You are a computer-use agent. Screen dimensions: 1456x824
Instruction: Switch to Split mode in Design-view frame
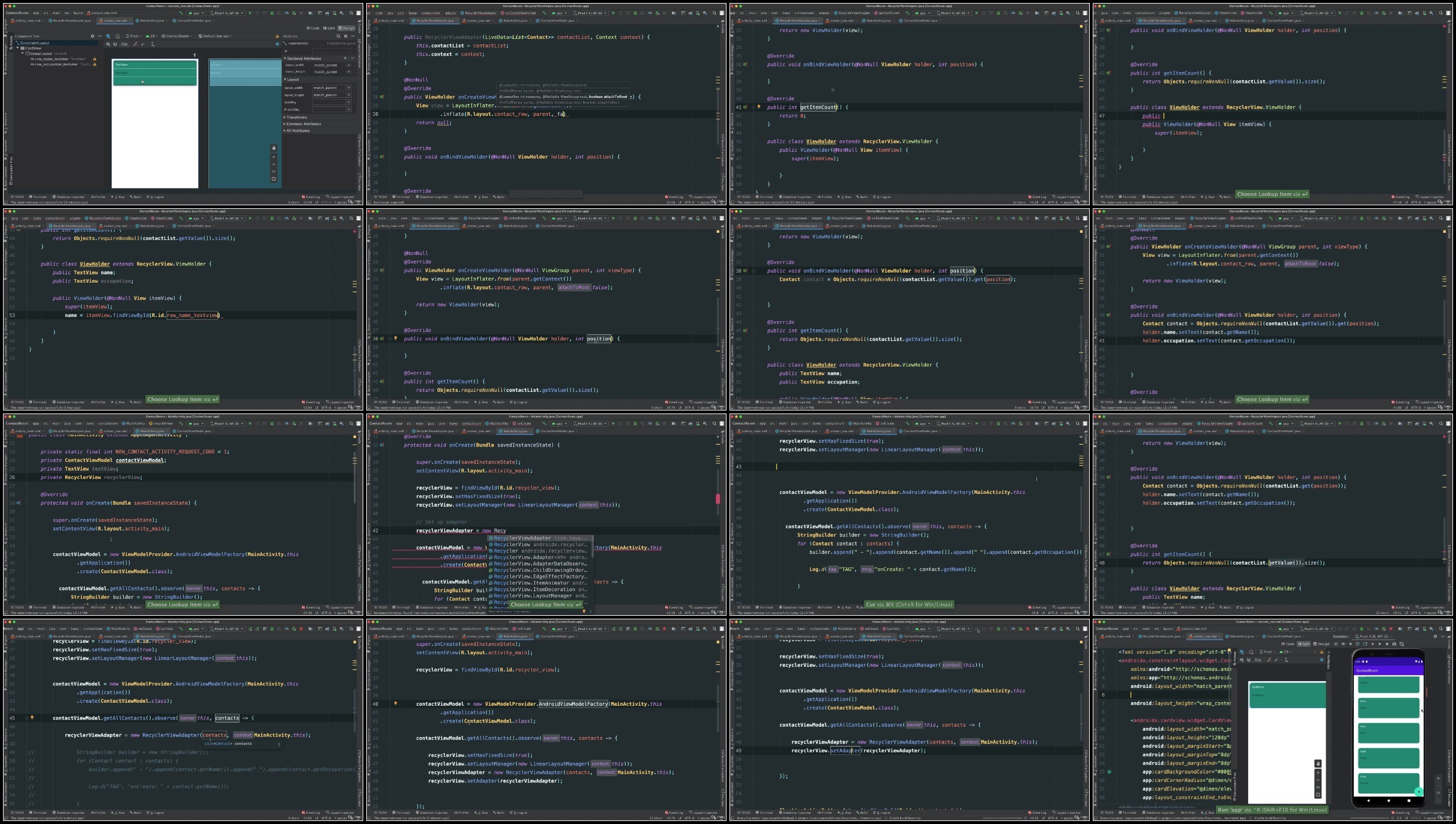329,28
